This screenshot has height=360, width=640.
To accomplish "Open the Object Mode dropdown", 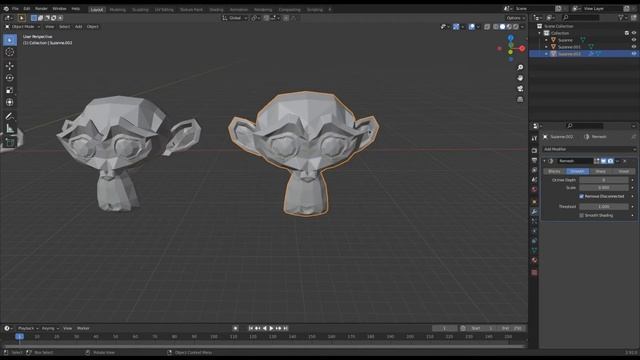I will 23,27.
